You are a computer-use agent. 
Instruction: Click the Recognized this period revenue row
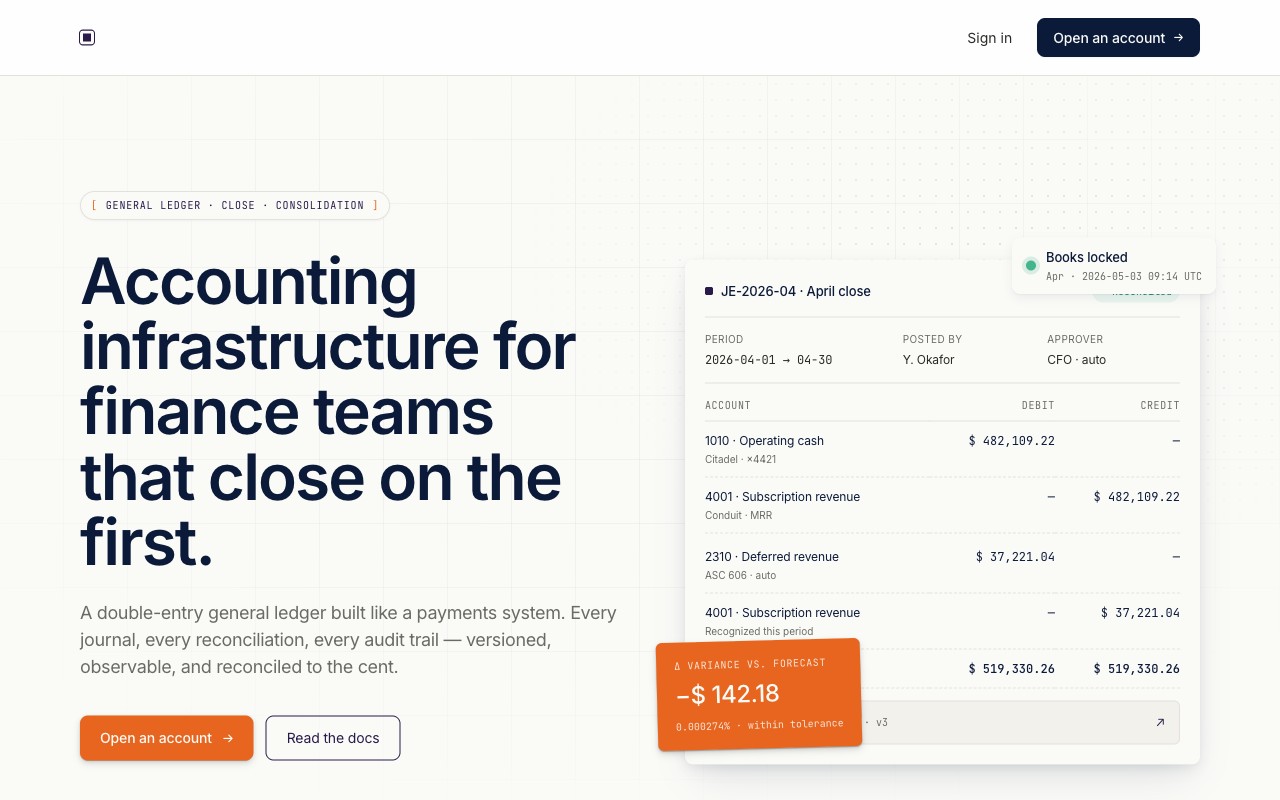942,621
